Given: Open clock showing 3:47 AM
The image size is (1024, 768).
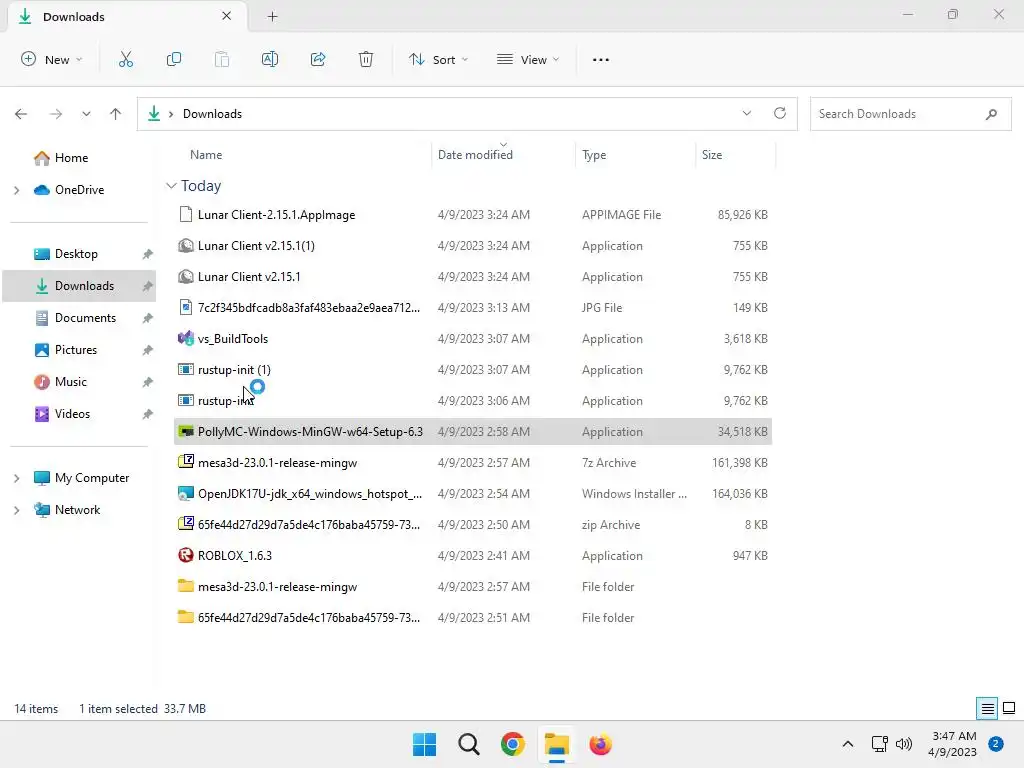Looking at the screenshot, I should 953,744.
